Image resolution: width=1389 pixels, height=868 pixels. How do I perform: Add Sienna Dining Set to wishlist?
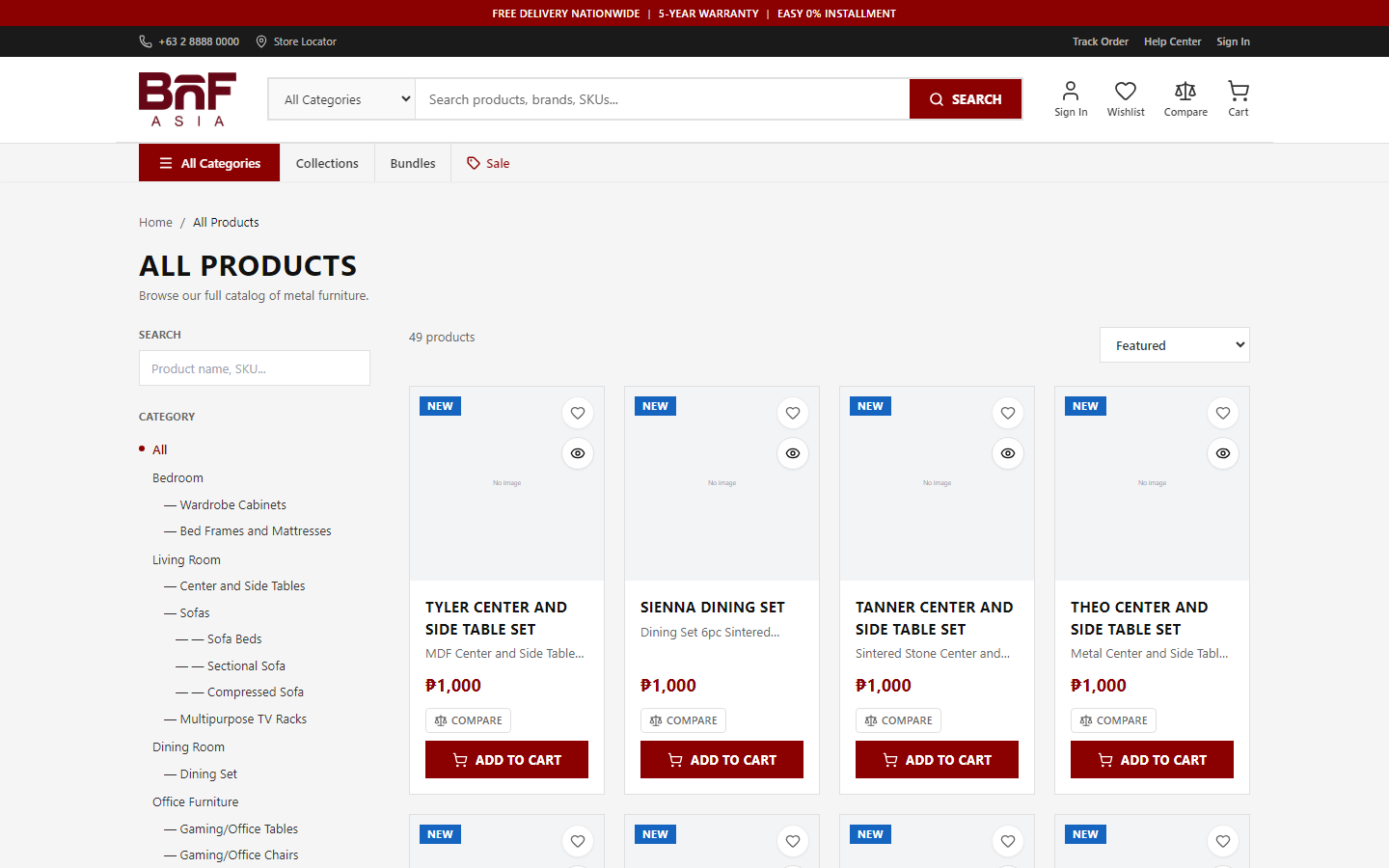[793, 413]
